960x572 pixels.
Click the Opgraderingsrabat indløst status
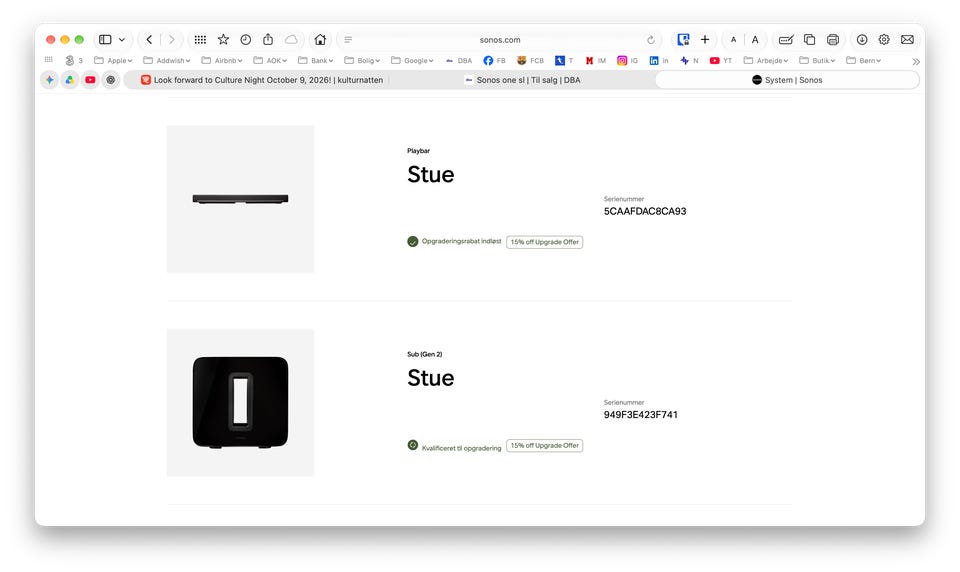click(454, 241)
